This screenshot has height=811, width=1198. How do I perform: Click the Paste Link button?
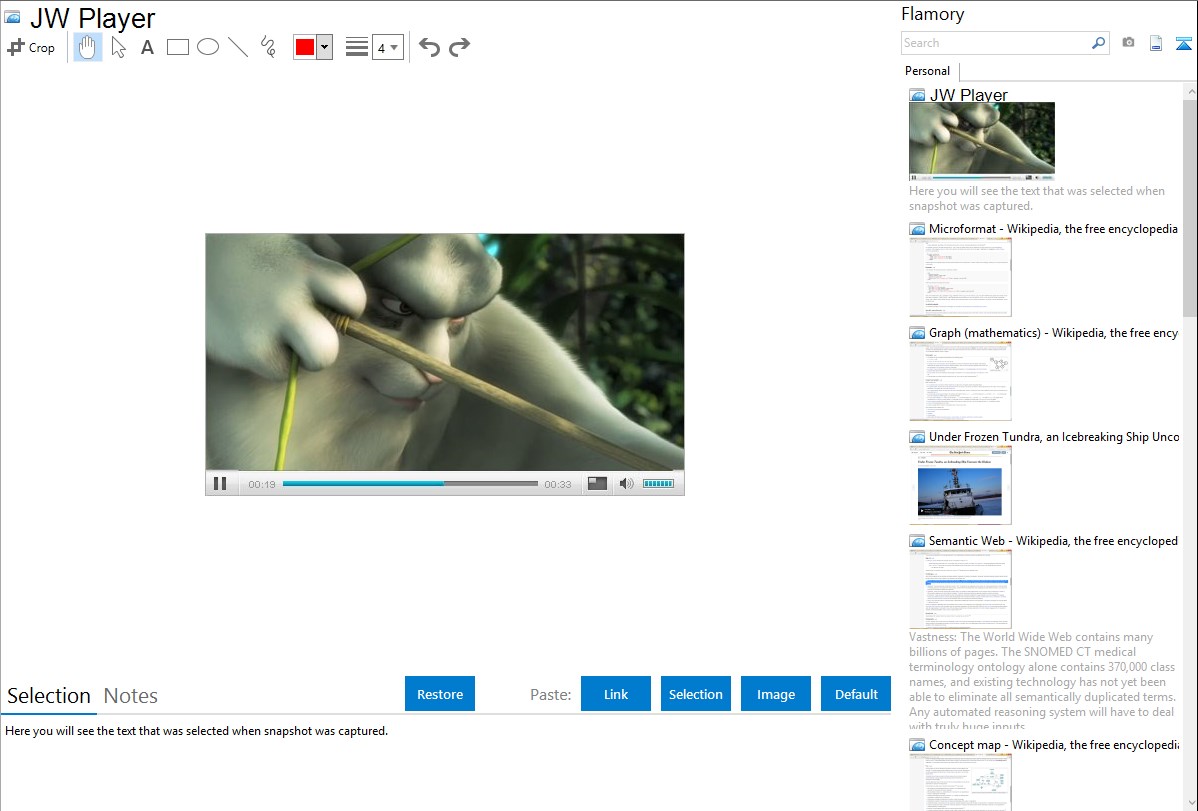(616, 693)
